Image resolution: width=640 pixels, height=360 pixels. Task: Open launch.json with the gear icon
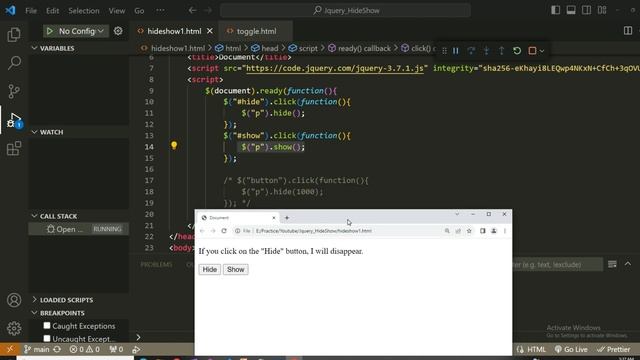pyautogui.click(x=118, y=31)
